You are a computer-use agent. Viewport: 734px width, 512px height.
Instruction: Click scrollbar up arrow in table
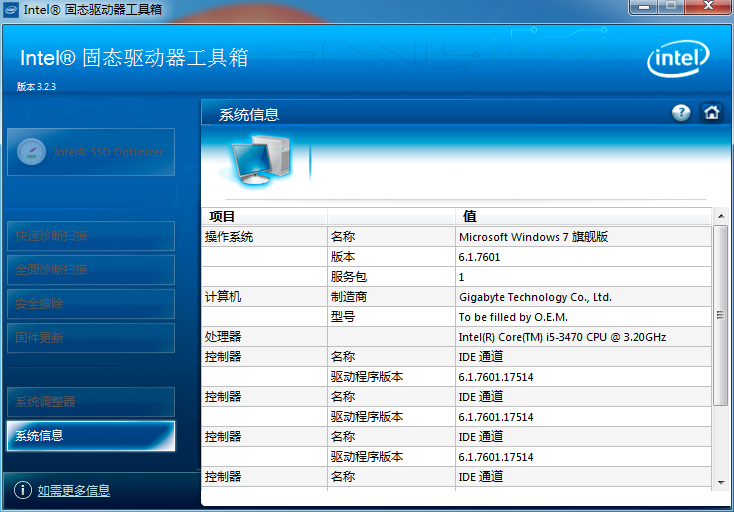coord(720,216)
